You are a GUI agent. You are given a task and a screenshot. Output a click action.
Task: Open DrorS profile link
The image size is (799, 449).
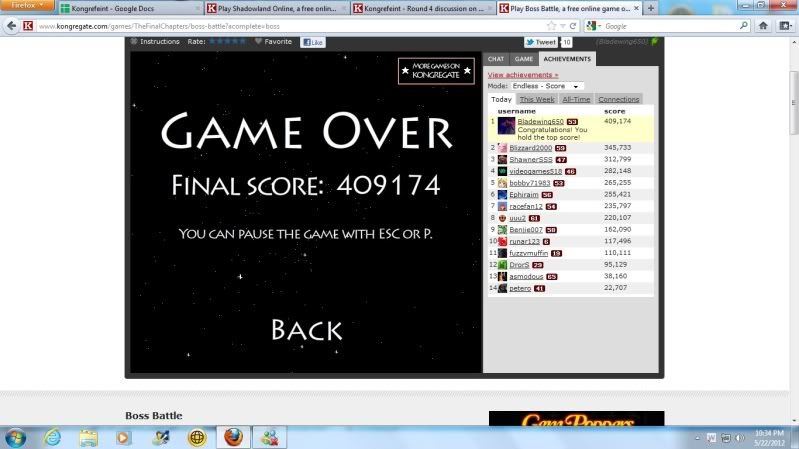click(519, 265)
